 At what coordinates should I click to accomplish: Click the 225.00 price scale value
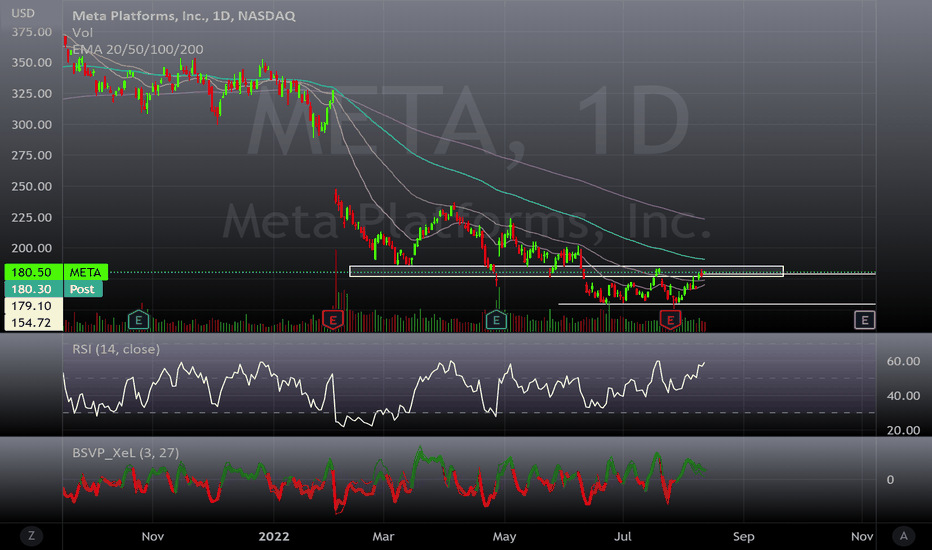point(32,217)
